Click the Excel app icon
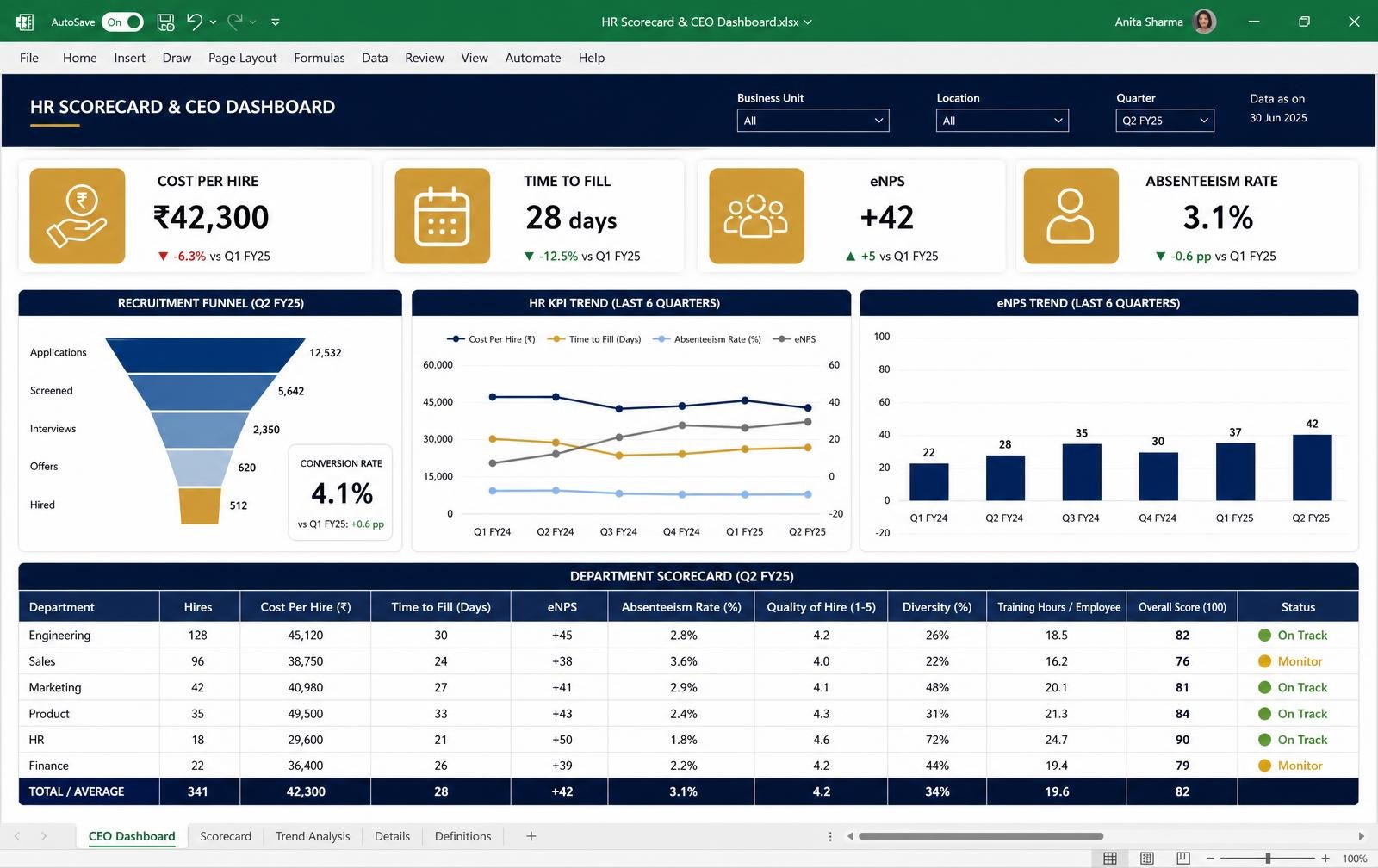This screenshot has width=1378, height=868. [x=24, y=22]
